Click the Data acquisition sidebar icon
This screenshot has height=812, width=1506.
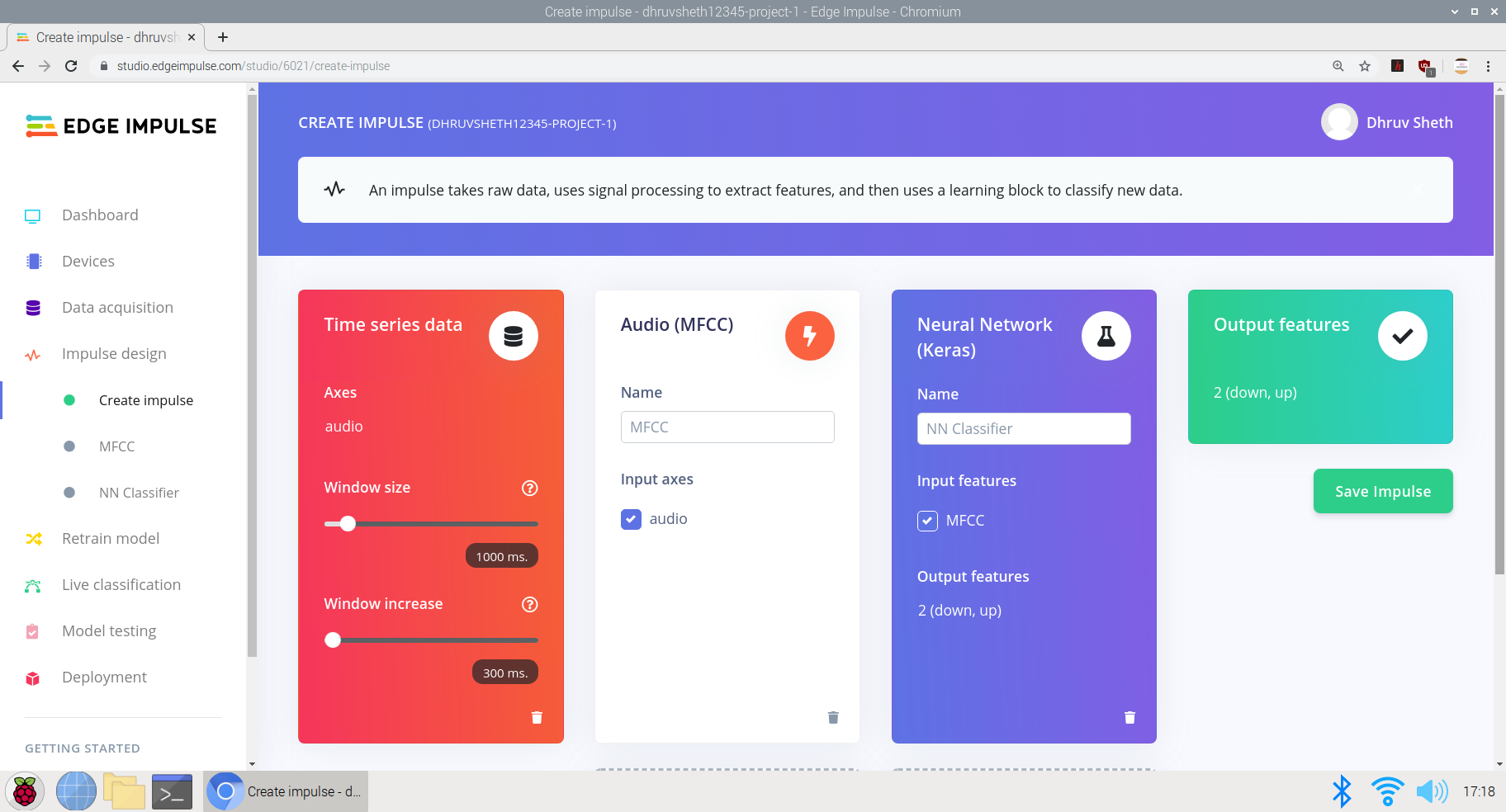click(x=33, y=307)
